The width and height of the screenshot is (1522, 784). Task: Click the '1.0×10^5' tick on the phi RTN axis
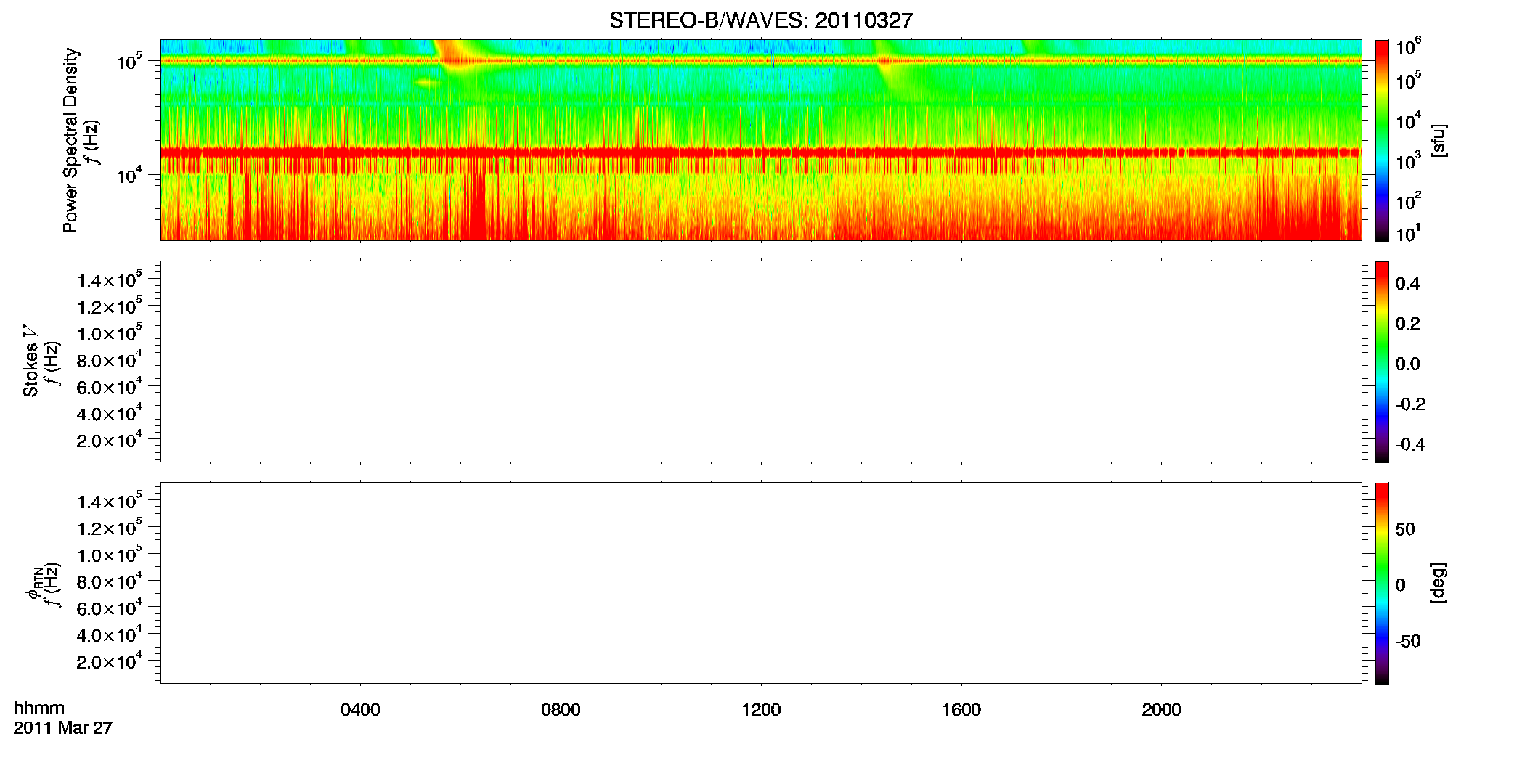tap(110, 554)
